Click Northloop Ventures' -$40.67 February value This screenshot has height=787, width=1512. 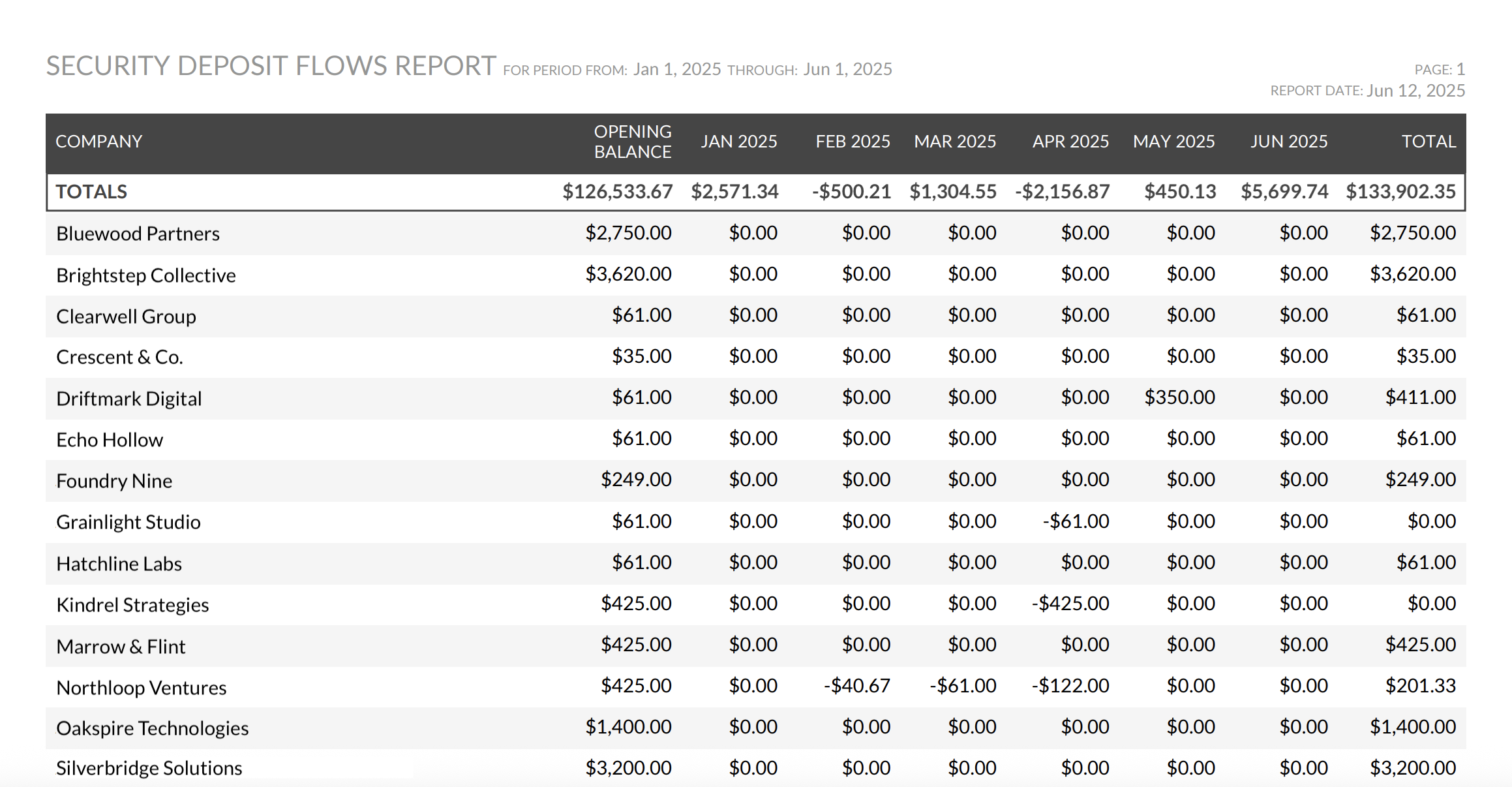click(856, 686)
